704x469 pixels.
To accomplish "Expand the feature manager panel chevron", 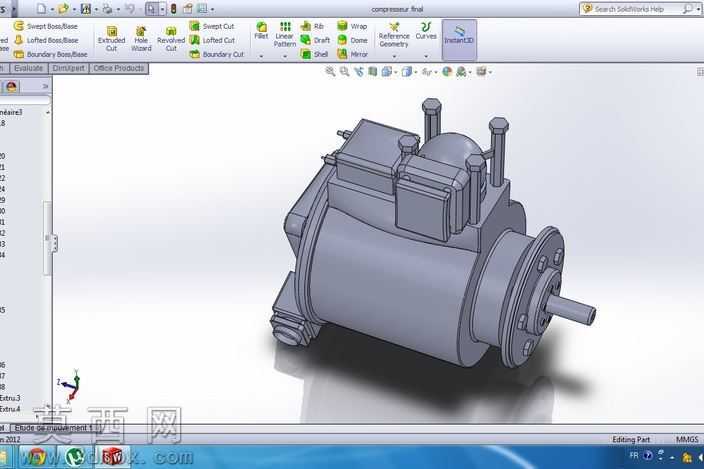I will [45, 86].
